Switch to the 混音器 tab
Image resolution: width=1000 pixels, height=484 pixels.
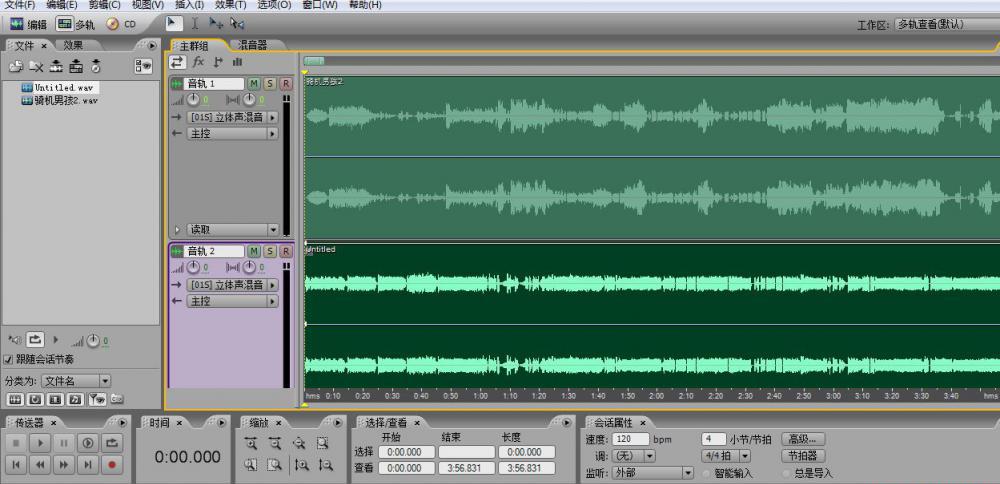click(x=253, y=45)
